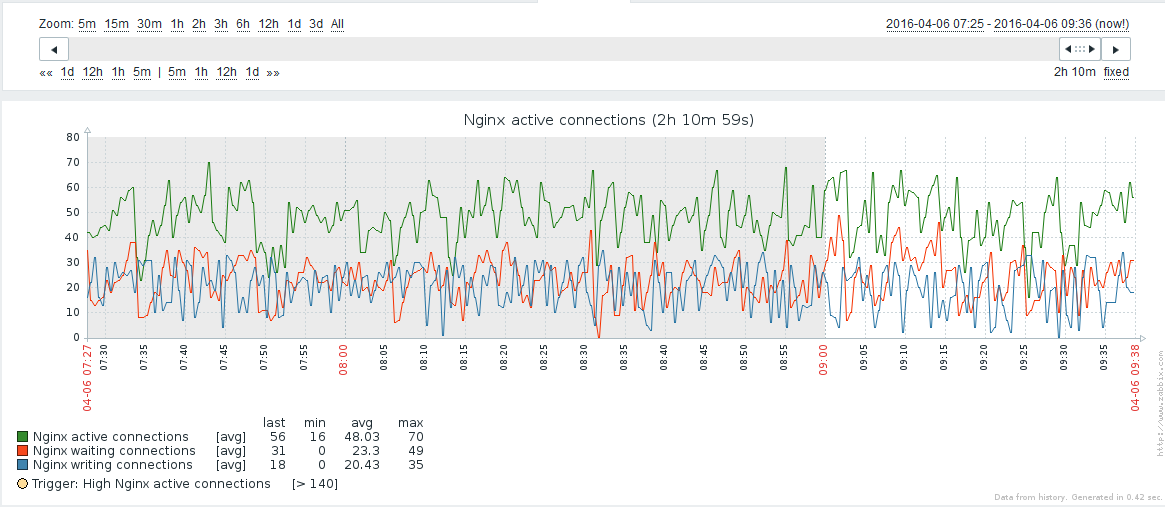Shift back 12h, link before the | separator
1165x507 pixels.
pyautogui.click(x=93, y=72)
